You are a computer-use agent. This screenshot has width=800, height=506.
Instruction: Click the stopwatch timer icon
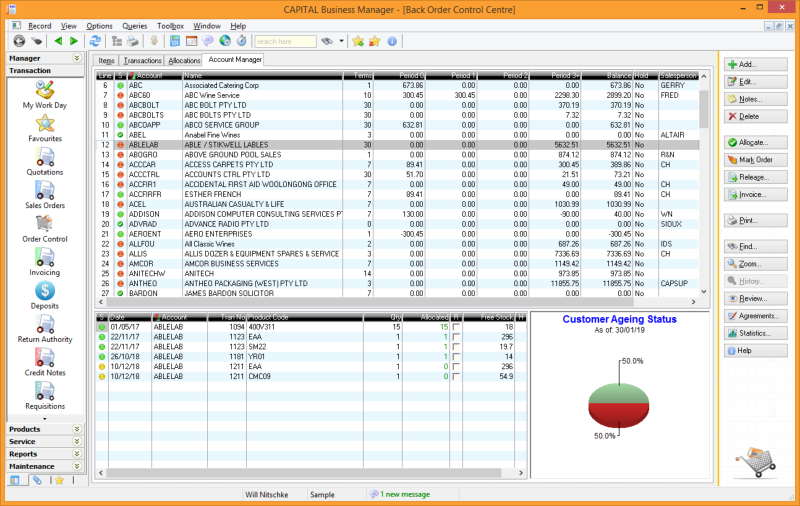pyautogui.click(x=242, y=41)
